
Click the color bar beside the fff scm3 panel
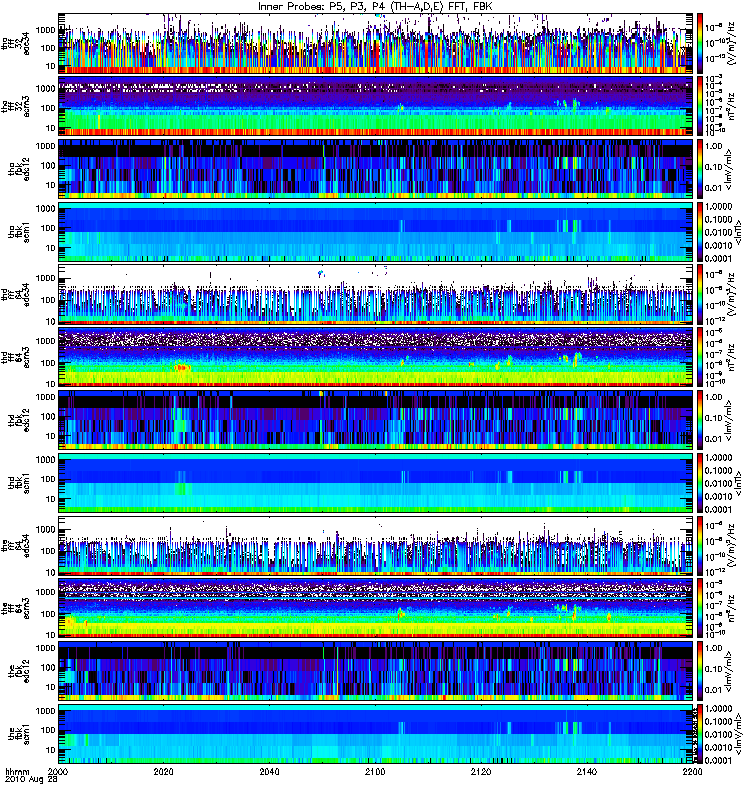click(701, 608)
